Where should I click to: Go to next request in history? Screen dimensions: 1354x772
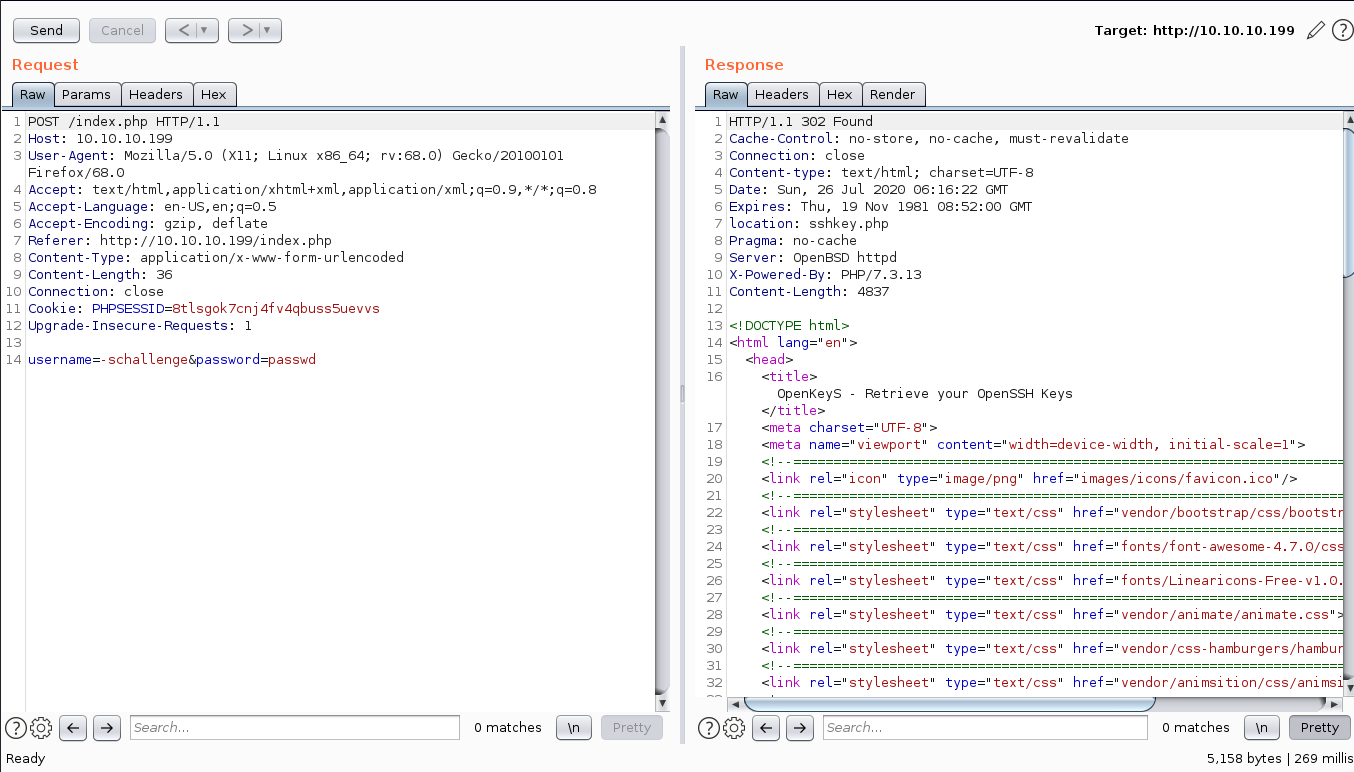(x=247, y=30)
